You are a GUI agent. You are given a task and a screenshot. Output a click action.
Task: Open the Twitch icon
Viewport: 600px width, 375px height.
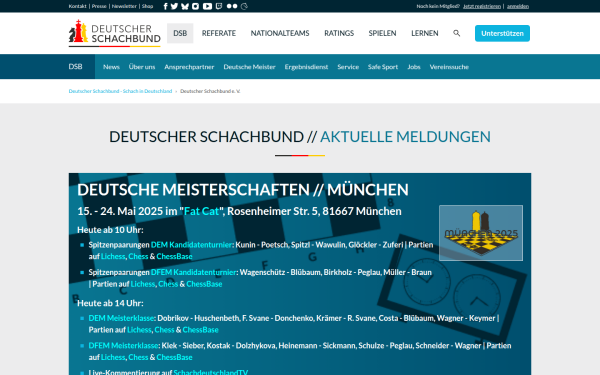[x=219, y=6]
